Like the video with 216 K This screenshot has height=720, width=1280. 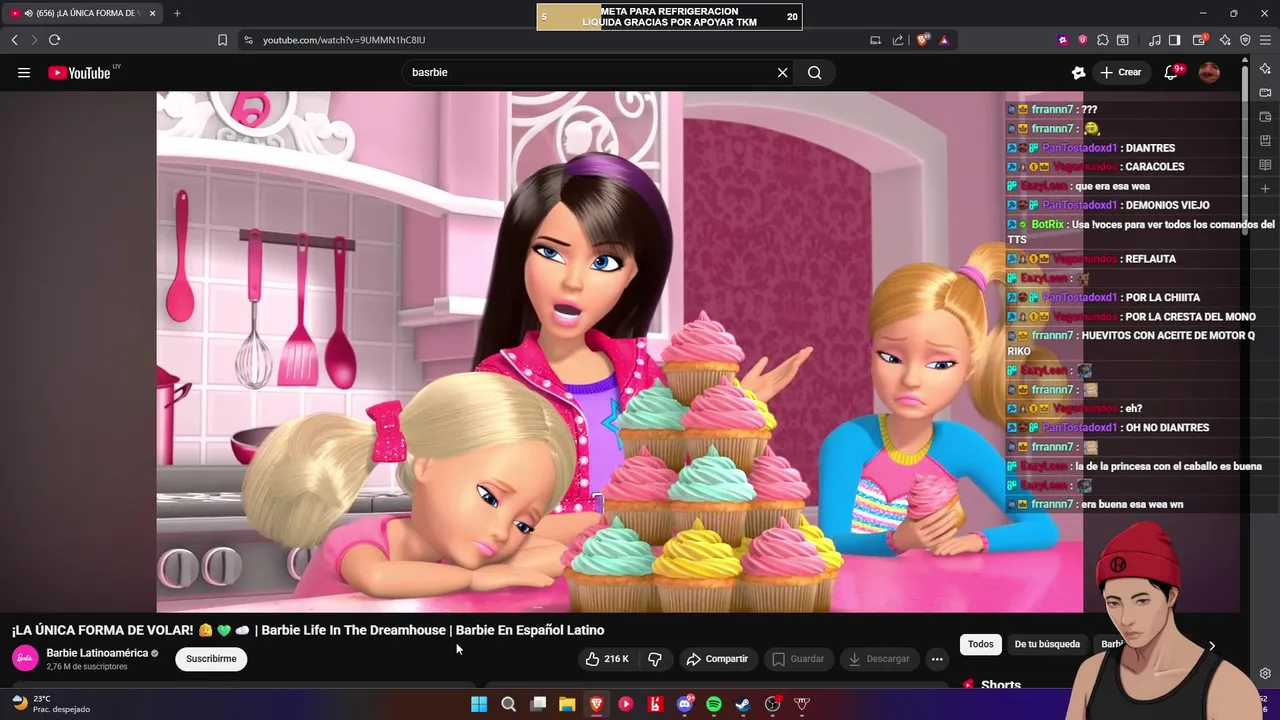click(607, 659)
